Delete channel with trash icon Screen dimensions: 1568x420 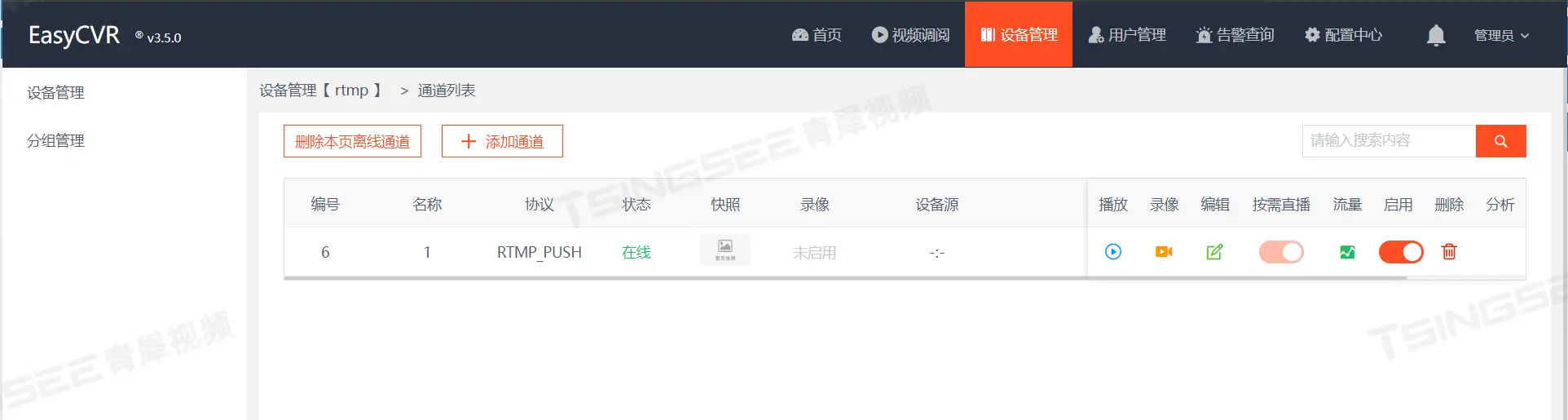1449,252
